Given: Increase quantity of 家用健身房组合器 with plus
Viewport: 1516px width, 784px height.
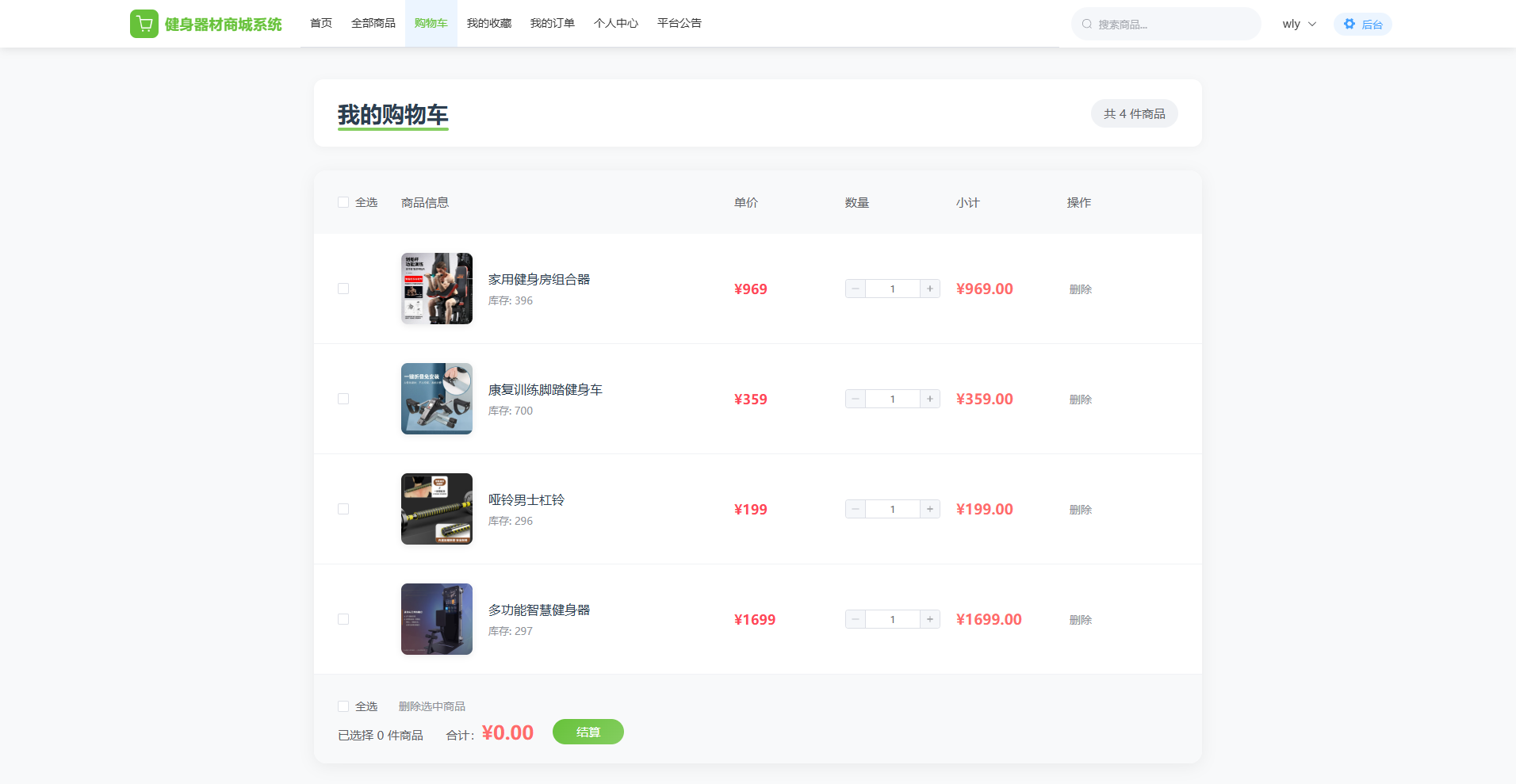Looking at the screenshot, I should click(930, 289).
